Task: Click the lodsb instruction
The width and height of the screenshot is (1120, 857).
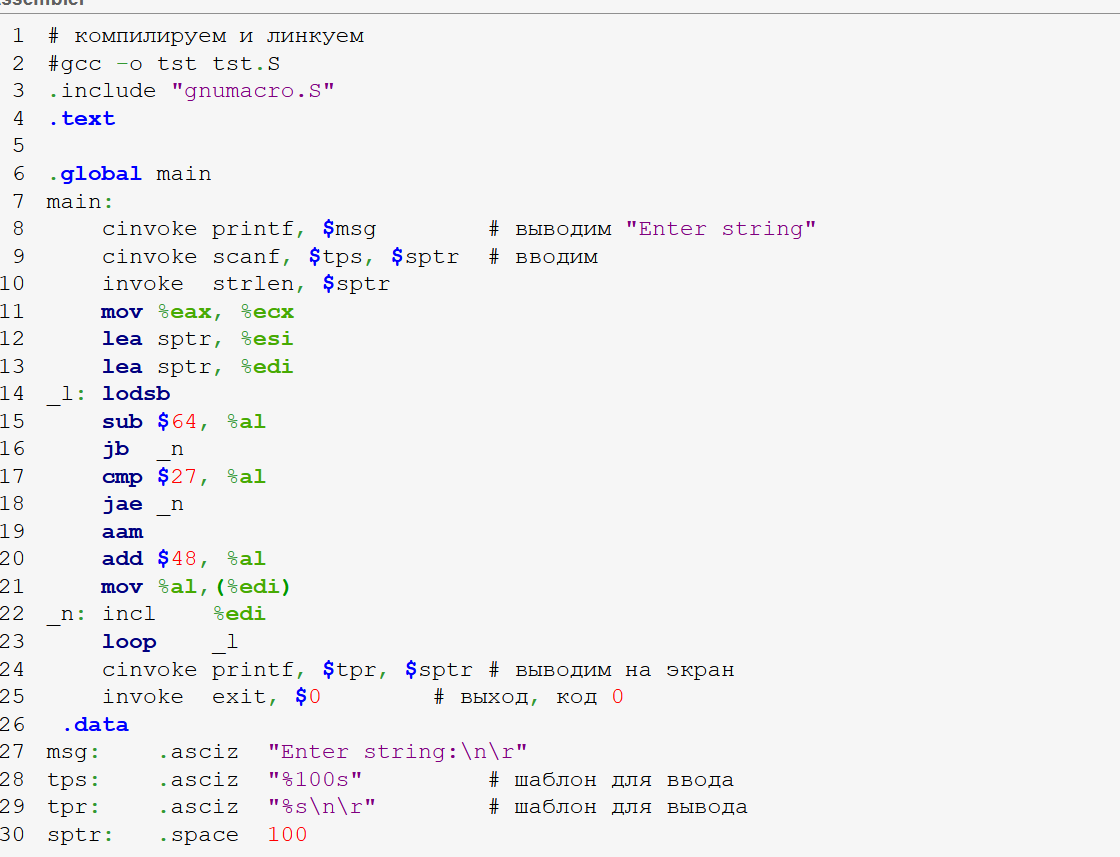Action: point(136,394)
